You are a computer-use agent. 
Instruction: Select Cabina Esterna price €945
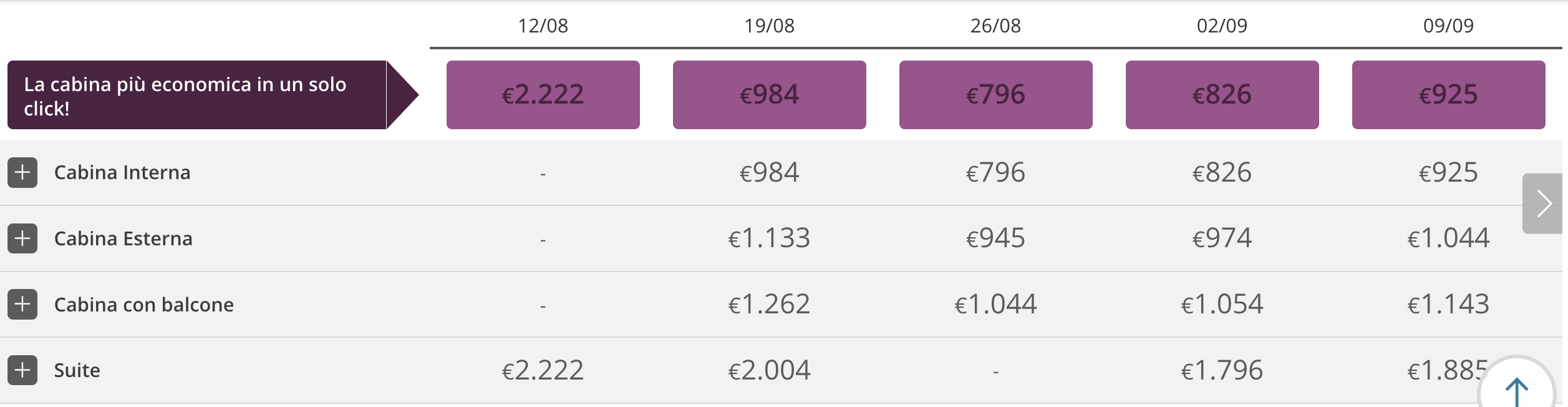point(996,238)
